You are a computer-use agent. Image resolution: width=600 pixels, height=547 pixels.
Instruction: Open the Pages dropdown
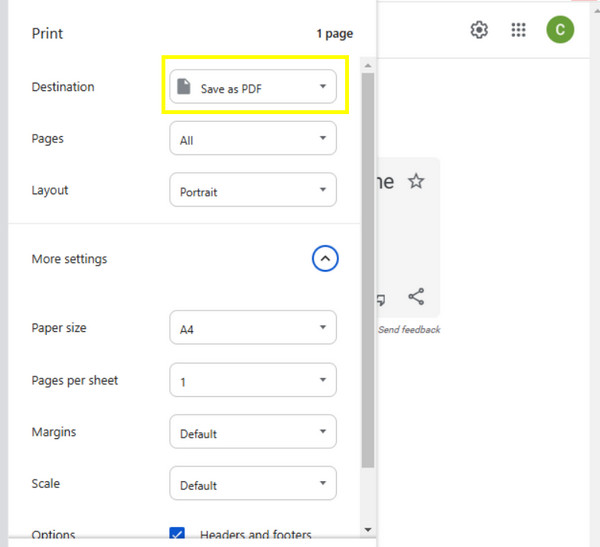(253, 140)
